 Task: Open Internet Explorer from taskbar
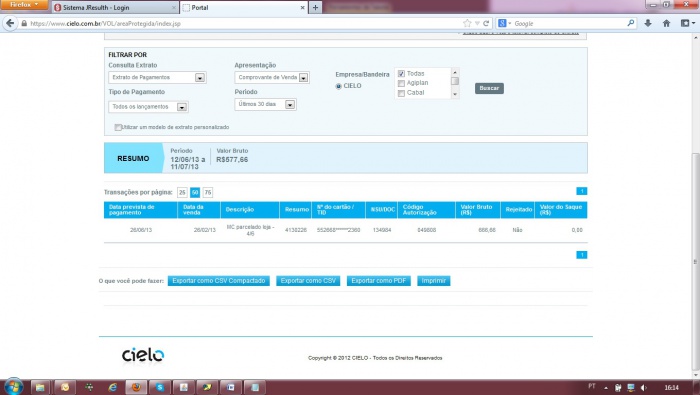[112, 387]
